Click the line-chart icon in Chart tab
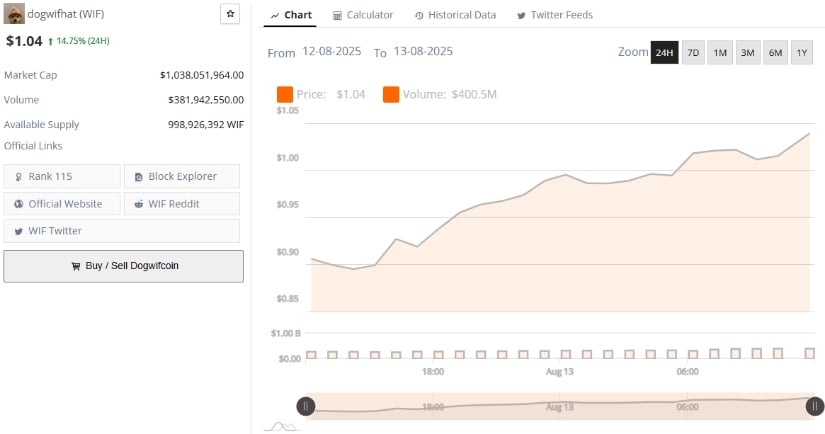This screenshot has width=825, height=434. [x=275, y=16]
